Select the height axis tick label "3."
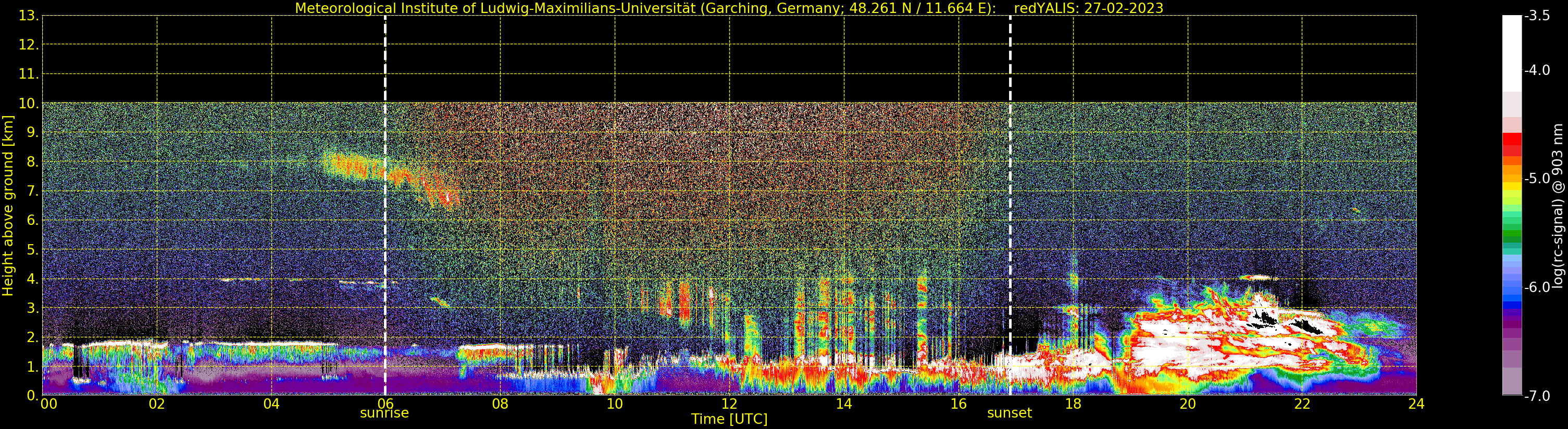The height and width of the screenshot is (429, 1568). coord(33,308)
